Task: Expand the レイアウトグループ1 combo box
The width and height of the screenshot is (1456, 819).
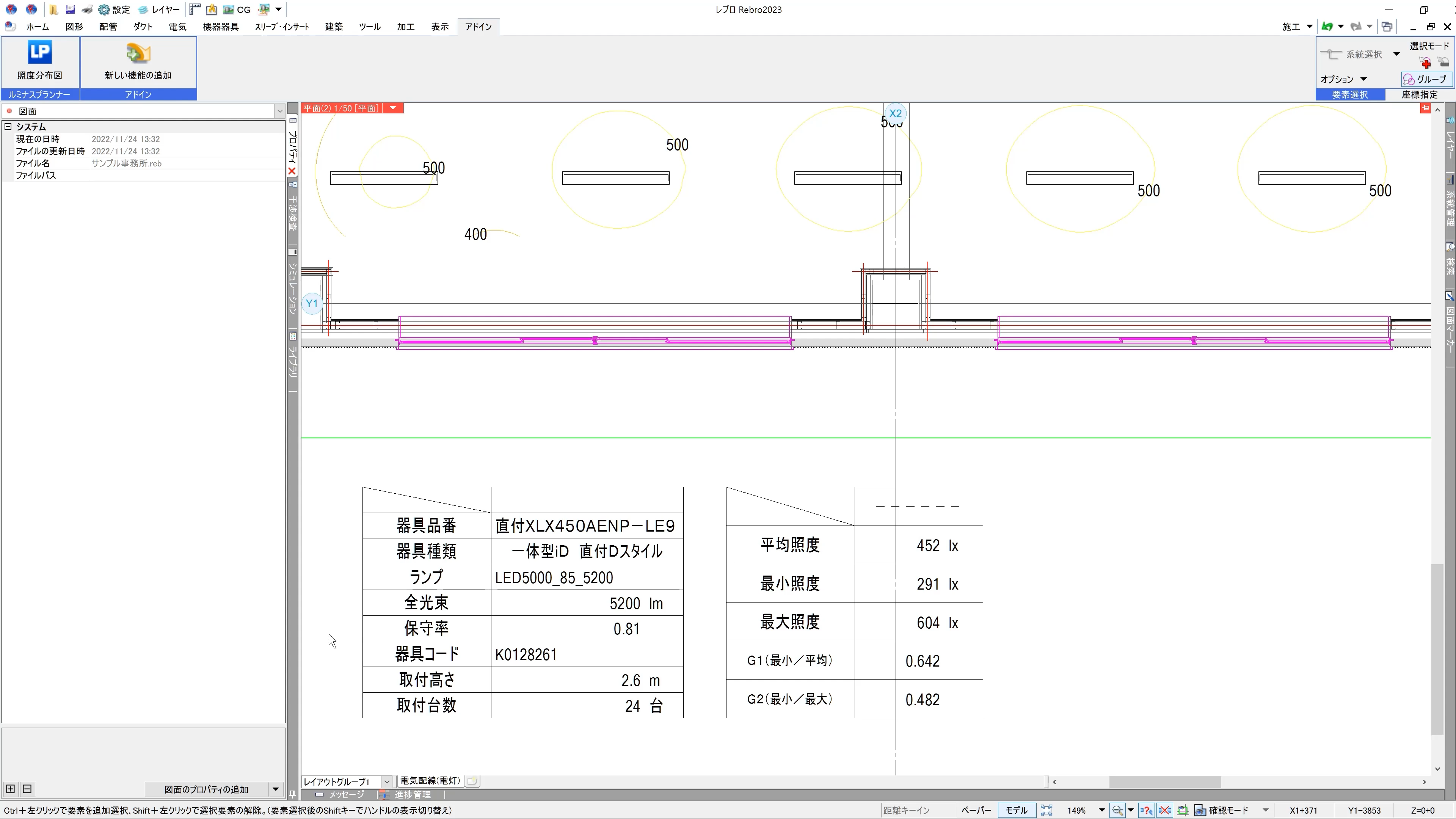Action: [387, 782]
